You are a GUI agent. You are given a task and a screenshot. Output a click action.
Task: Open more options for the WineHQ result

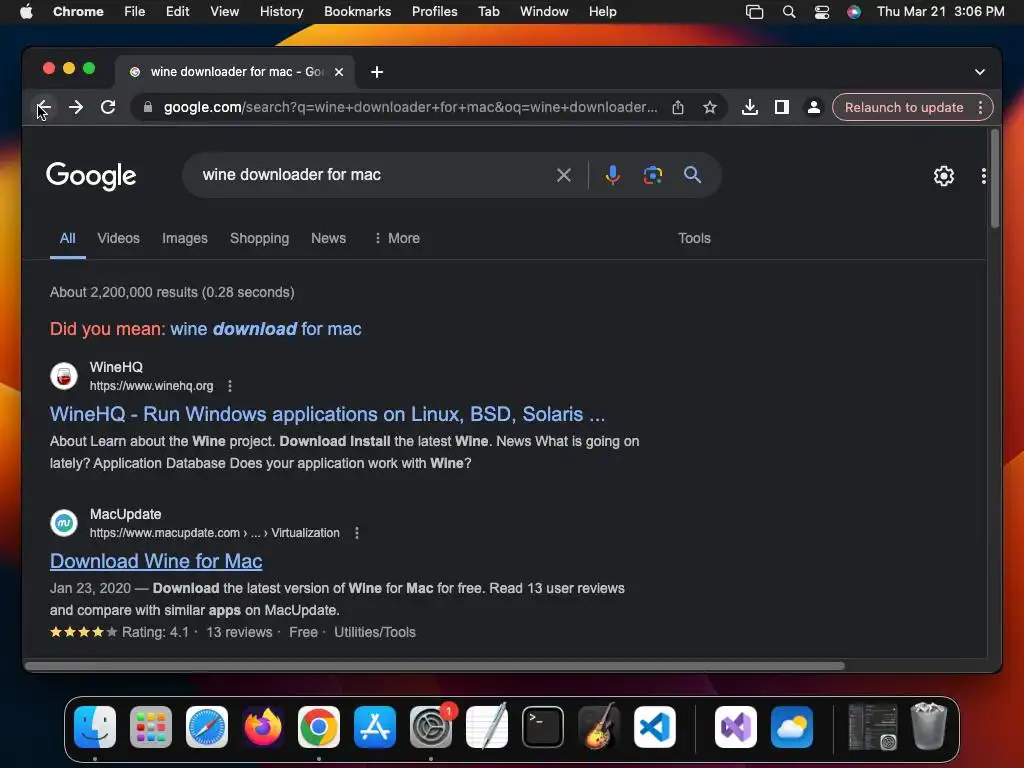pos(230,386)
